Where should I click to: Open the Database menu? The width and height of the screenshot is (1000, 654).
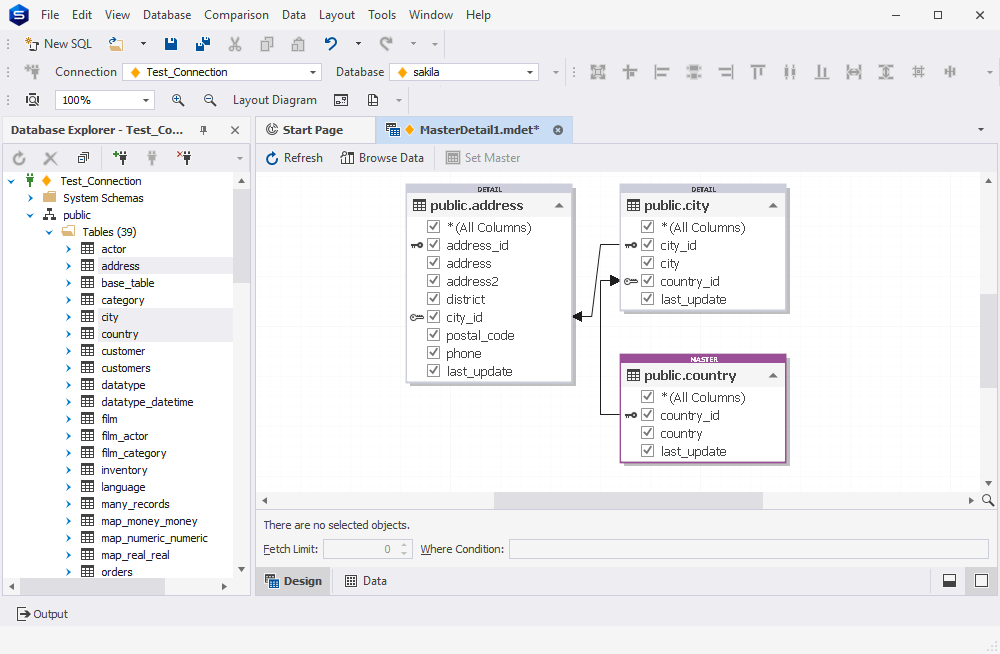tap(167, 15)
